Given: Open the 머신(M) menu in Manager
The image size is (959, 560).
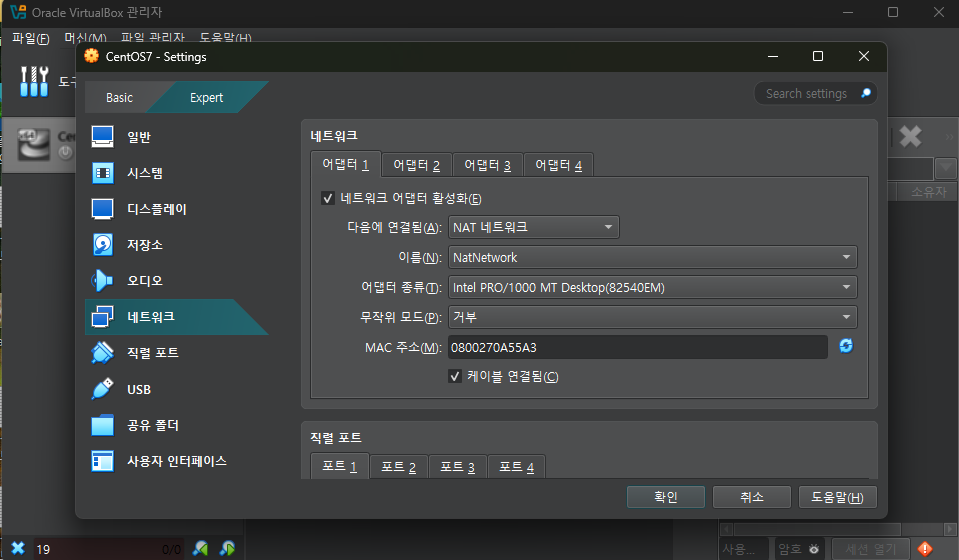Looking at the screenshot, I should [x=86, y=38].
